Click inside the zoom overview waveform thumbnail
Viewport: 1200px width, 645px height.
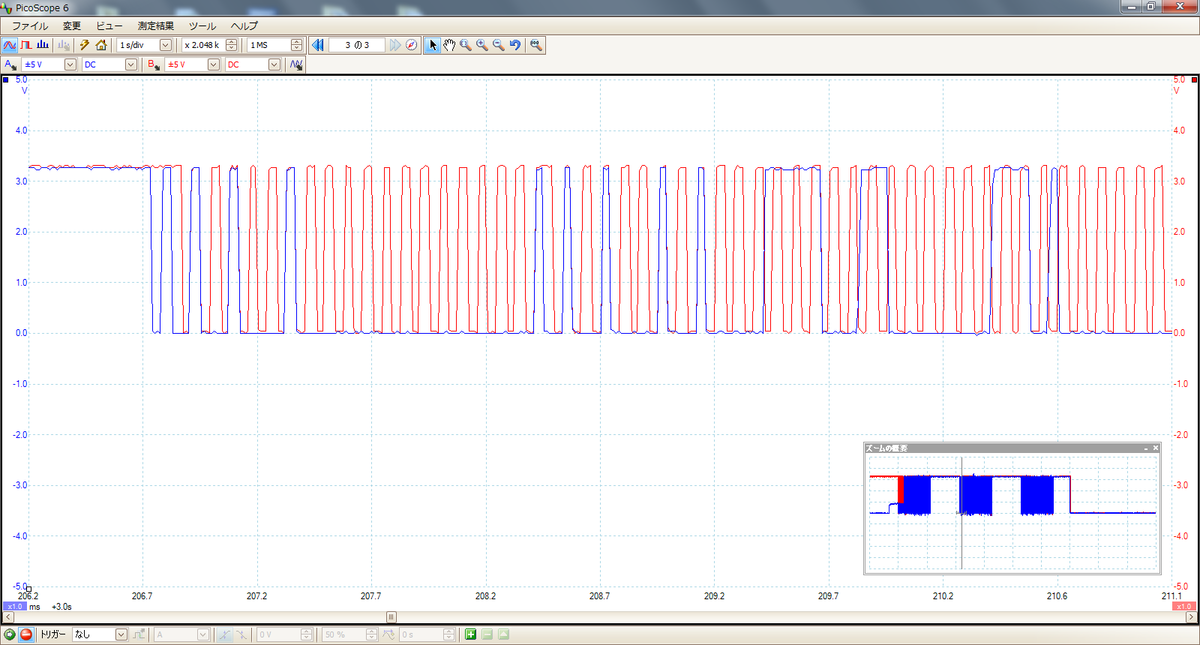point(1012,513)
